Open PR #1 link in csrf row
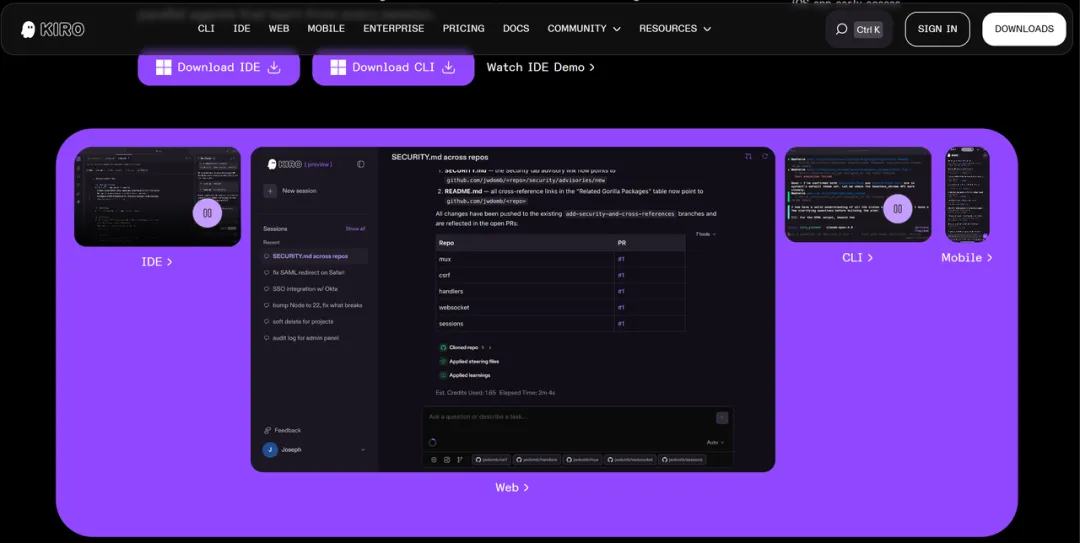1080x543 pixels. pyautogui.click(x=621, y=275)
